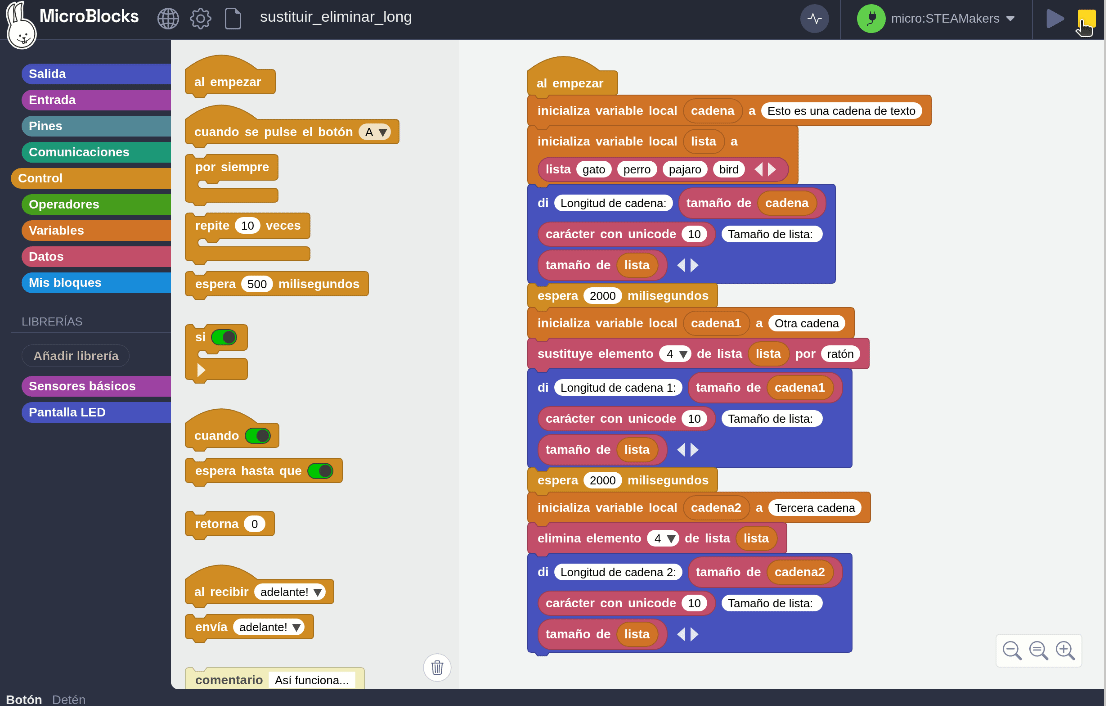Edit the 'pajaro' list item
1106x706 pixels.
685,169
